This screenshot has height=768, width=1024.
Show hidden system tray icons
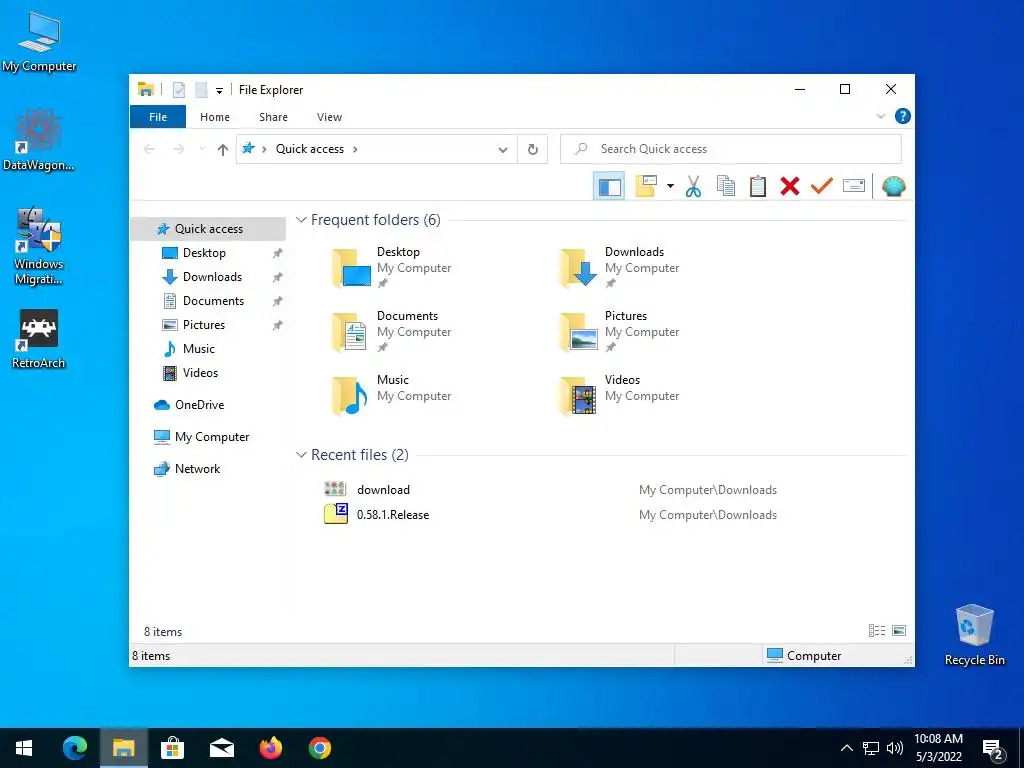tap(846, 748)
